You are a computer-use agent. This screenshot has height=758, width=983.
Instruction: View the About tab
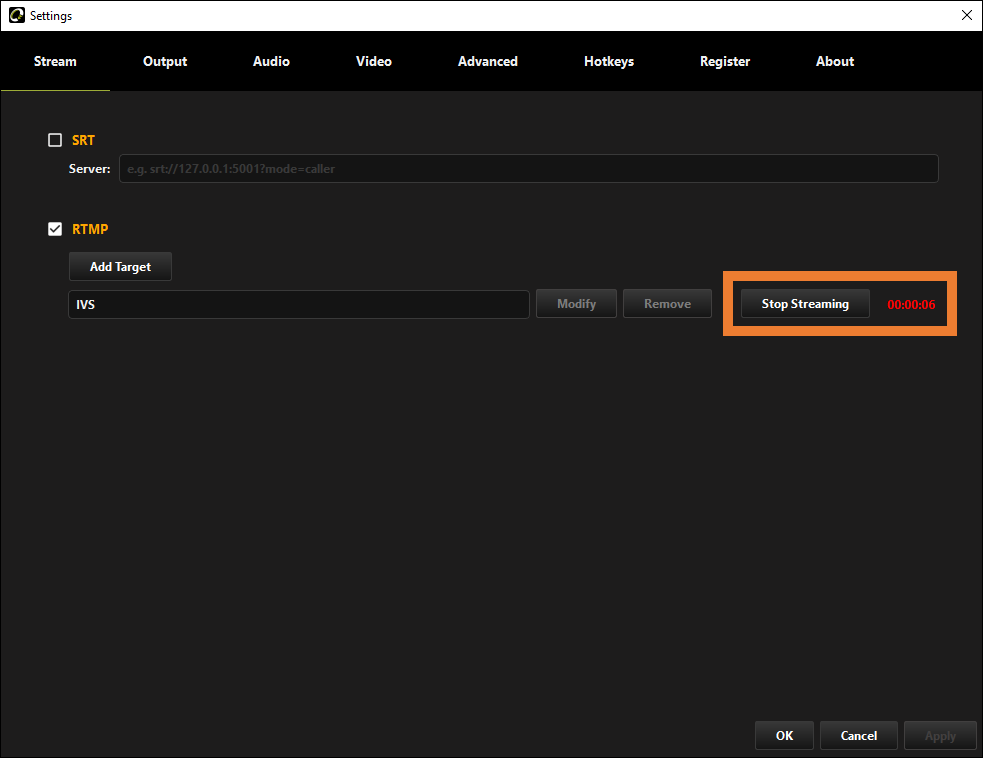click(834, 61)
